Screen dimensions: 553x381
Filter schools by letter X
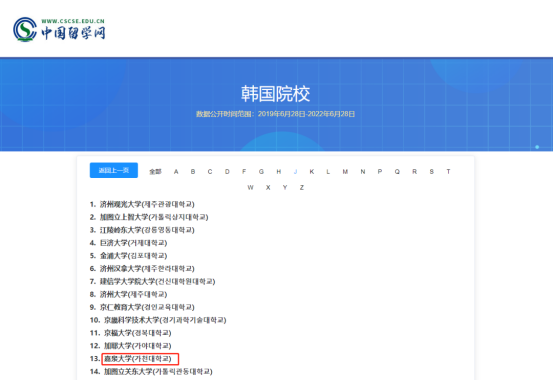tap(268, 188)
